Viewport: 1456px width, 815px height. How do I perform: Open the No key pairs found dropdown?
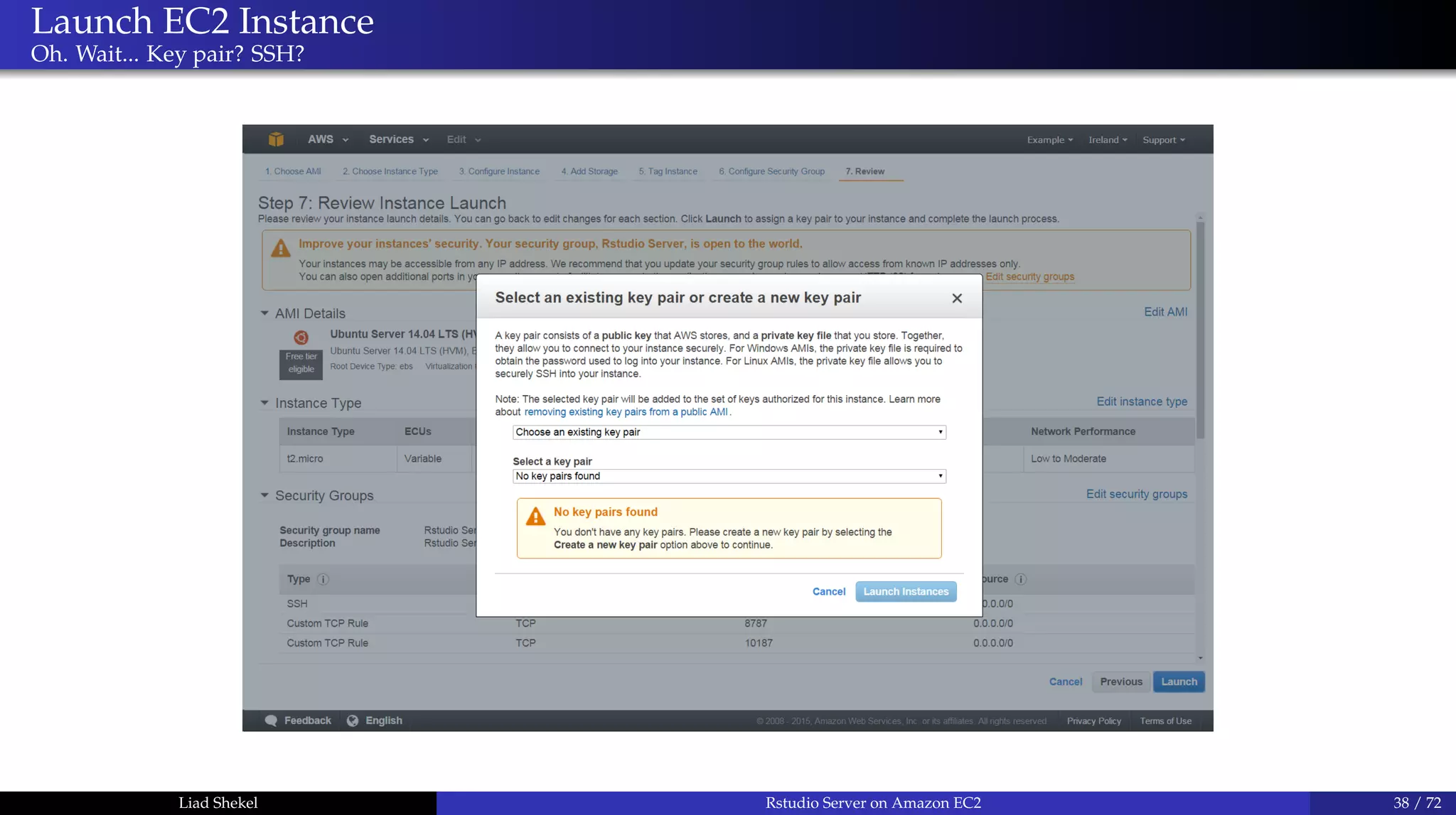click(729, 476)
